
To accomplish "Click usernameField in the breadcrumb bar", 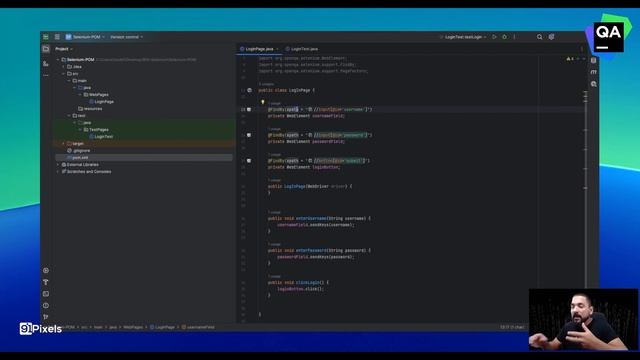I will pyautogui.click(x=198, y=327).
